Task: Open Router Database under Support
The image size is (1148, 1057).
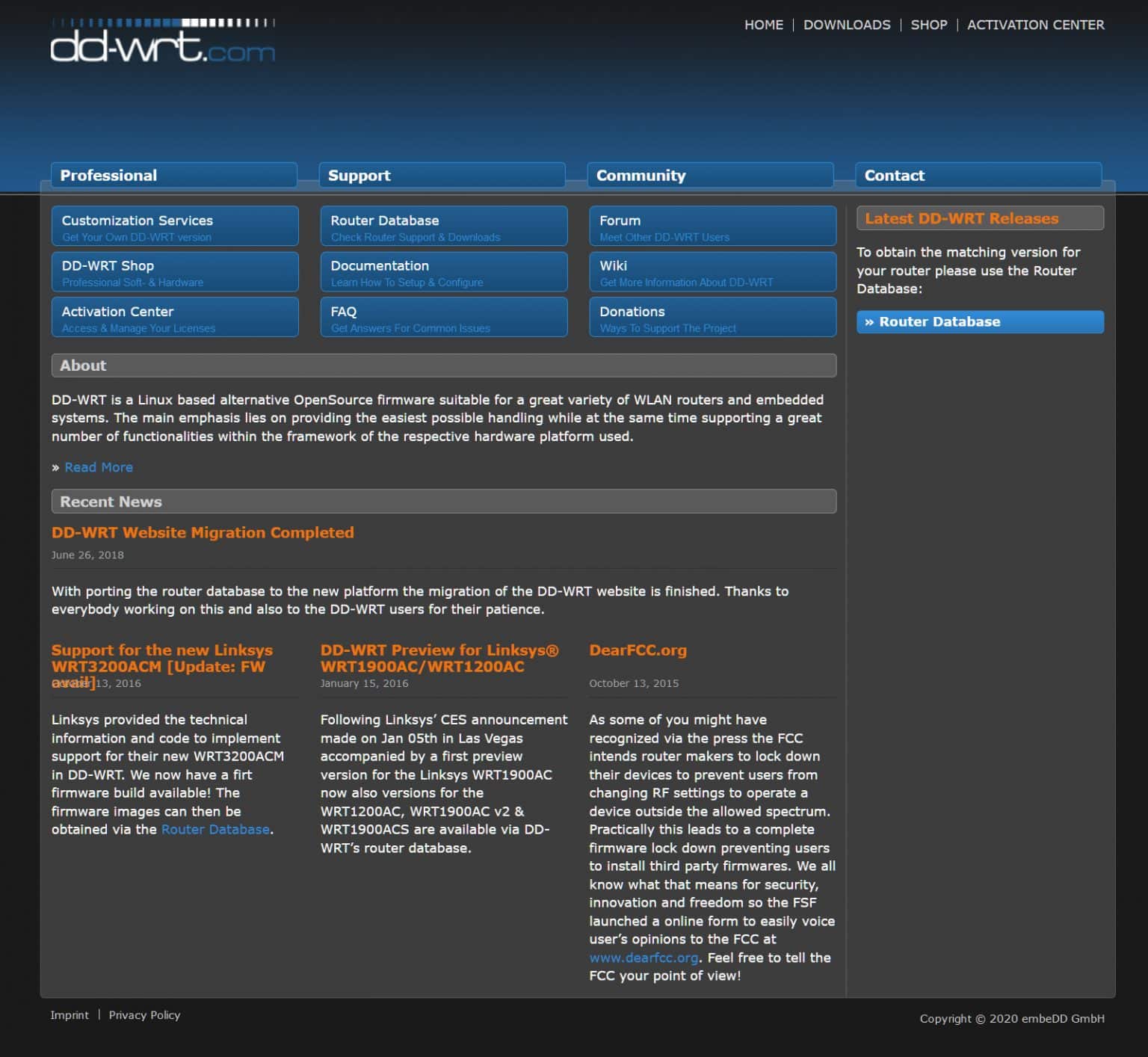Action: tap(443, 226)
